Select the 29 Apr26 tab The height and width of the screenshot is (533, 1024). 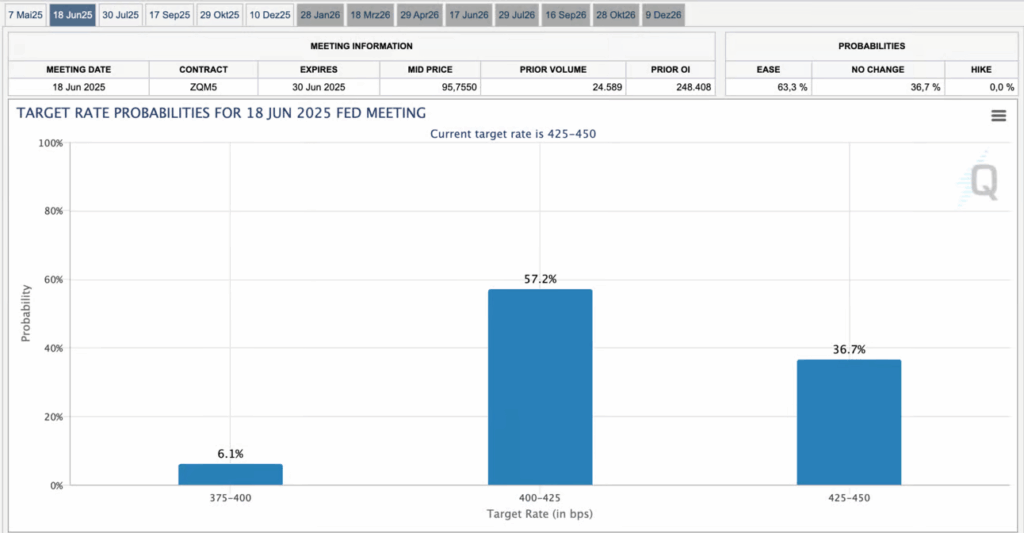click(x=420, y=15)
